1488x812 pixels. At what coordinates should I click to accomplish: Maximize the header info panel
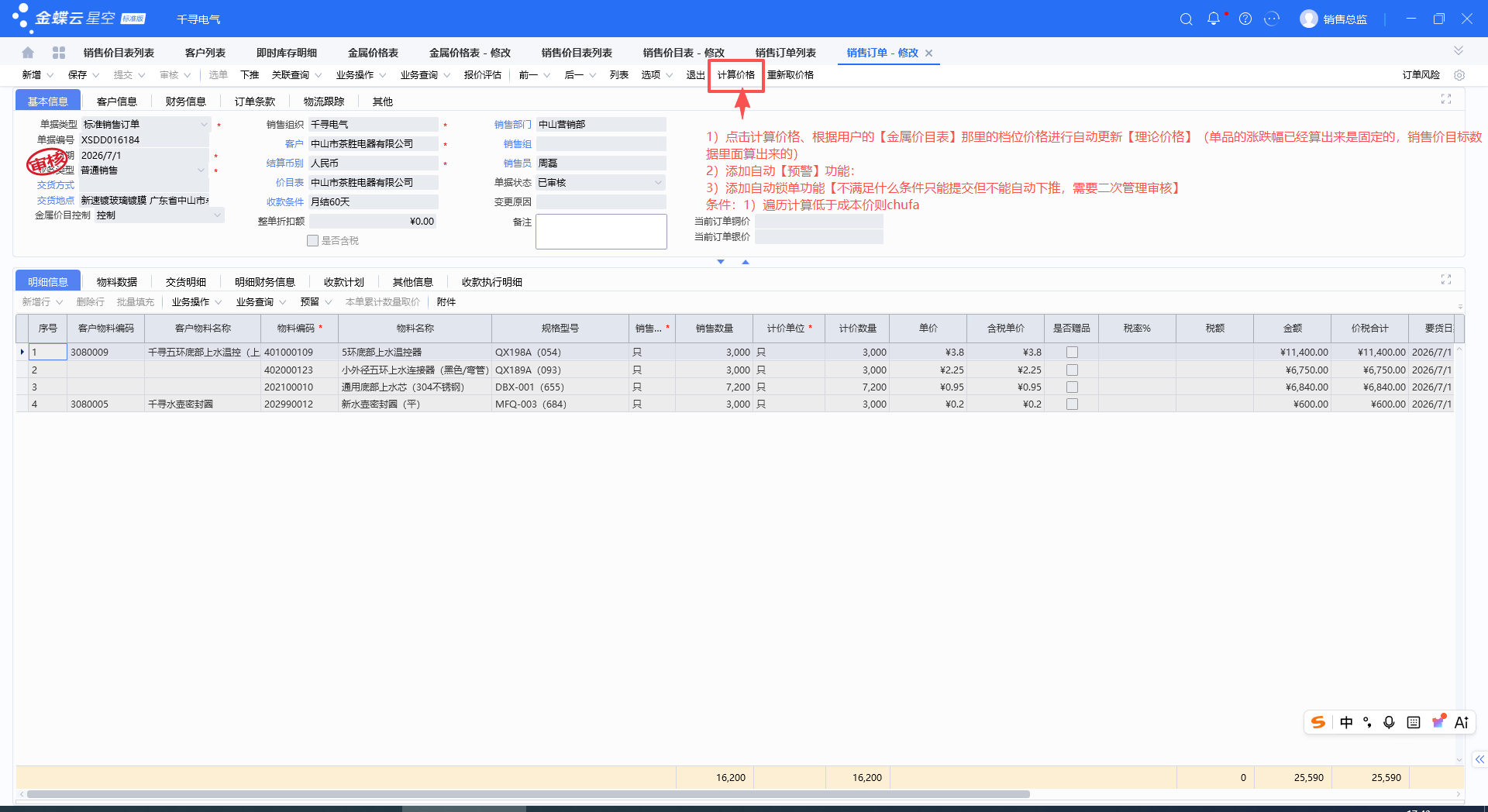tap(1446, 99)
